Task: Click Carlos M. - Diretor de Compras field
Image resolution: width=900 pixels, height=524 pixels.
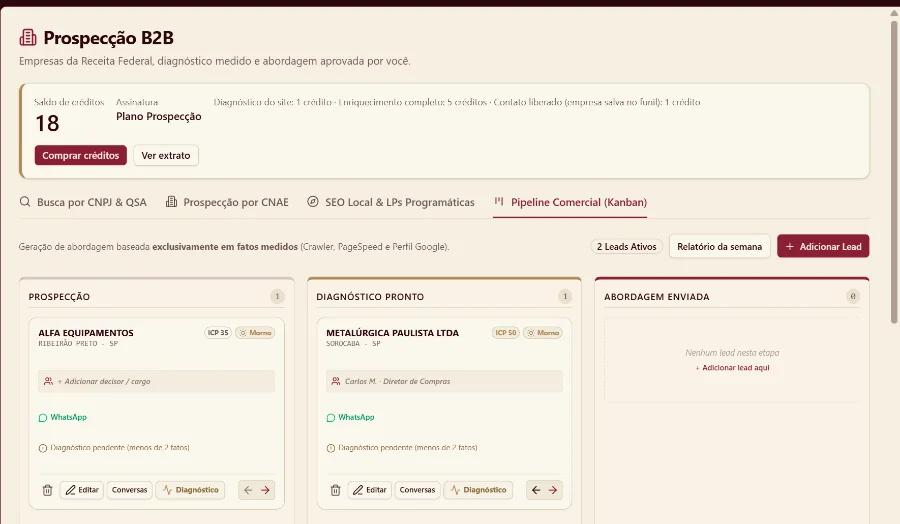Action: tap(444, 381)
